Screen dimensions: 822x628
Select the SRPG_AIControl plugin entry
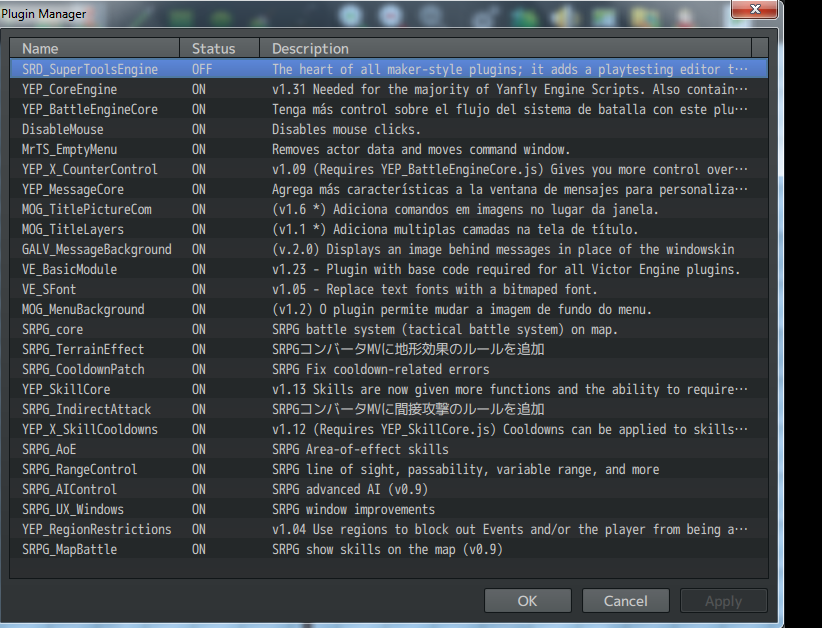388,489
